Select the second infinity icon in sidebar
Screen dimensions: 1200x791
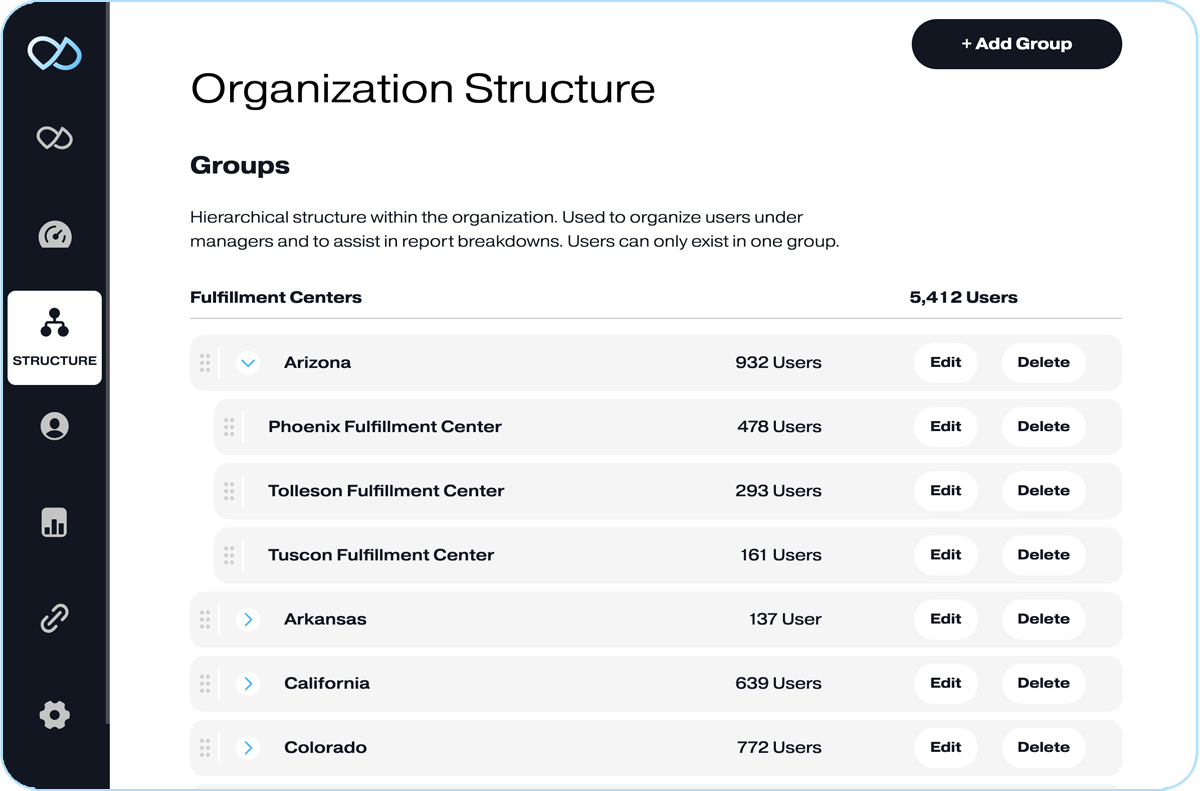[x=55, y=139]
